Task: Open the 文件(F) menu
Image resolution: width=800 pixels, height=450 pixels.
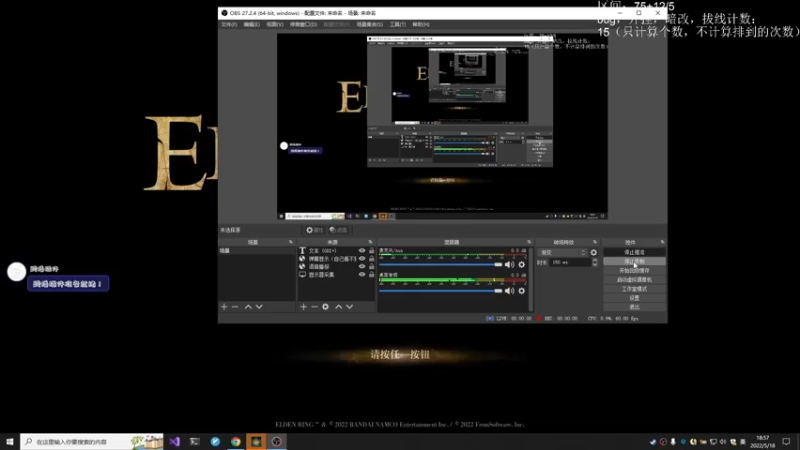Action: pyautogui.click(x=229, y=24)
